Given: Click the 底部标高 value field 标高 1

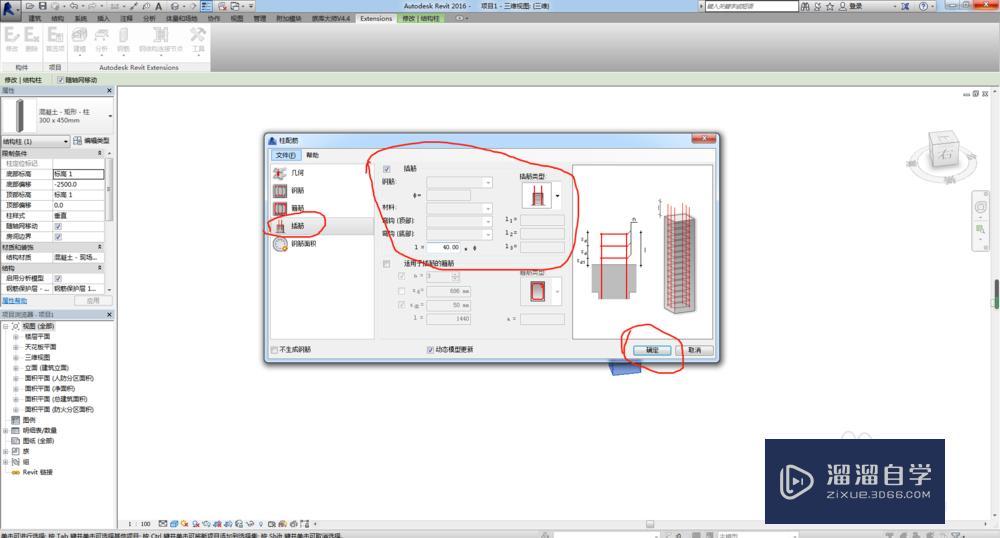Looking at the screenshot, I should (x=78, y=174).
